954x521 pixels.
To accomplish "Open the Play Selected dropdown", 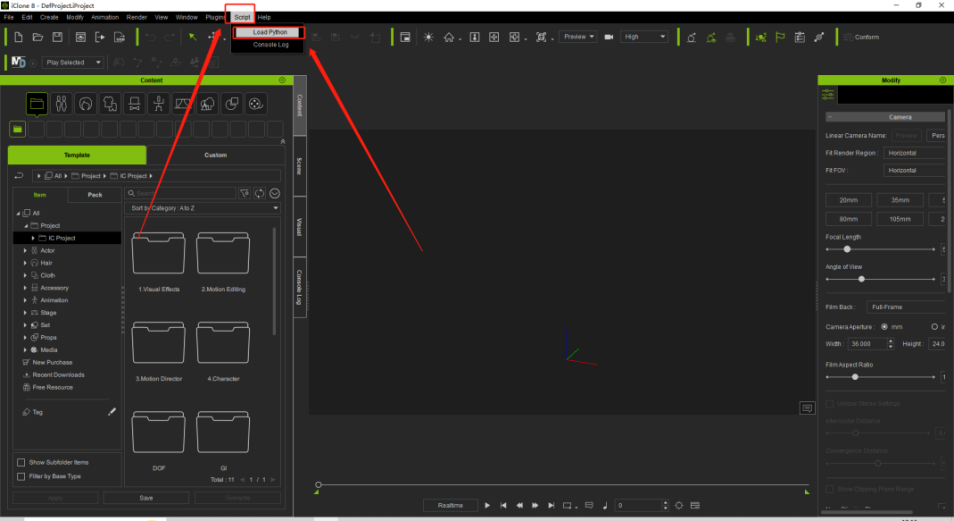I will tap(72, 62).
